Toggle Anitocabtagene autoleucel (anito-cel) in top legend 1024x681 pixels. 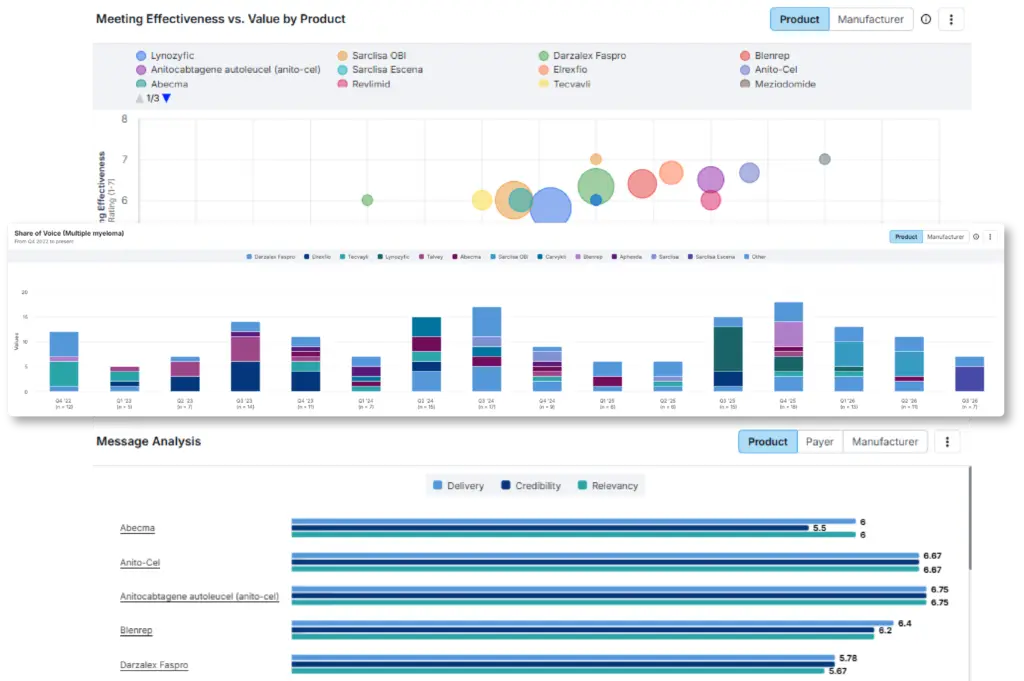pos(228,69)
